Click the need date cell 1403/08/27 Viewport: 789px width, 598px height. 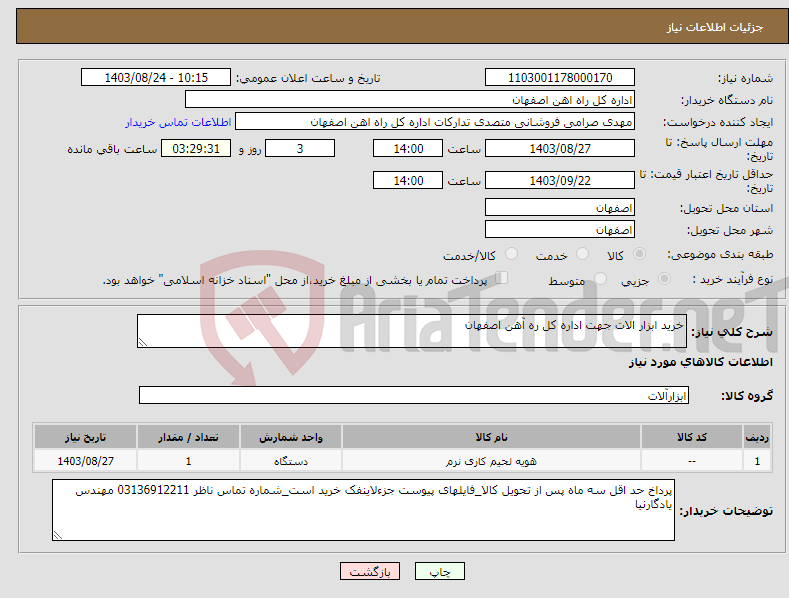pos(86,461)
